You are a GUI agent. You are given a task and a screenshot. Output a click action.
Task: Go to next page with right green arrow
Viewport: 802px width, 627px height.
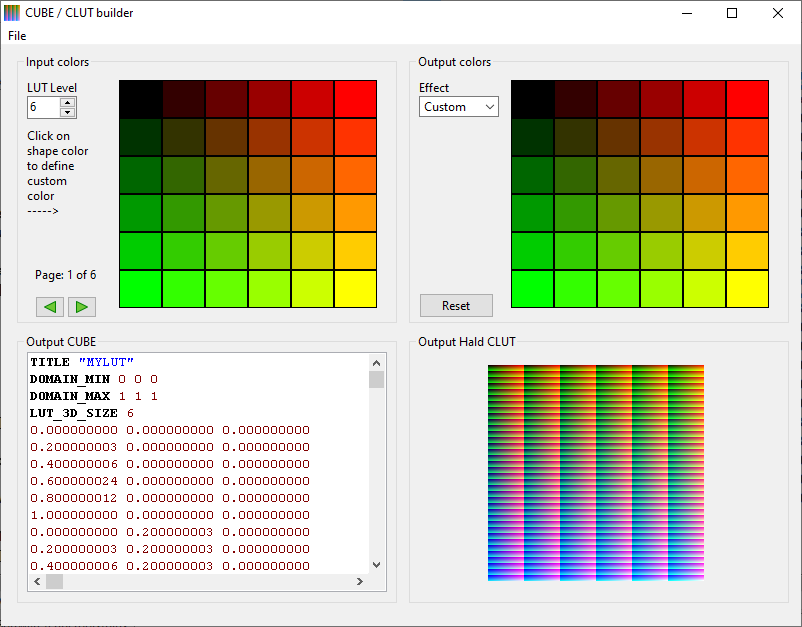(x=82, y=307)
